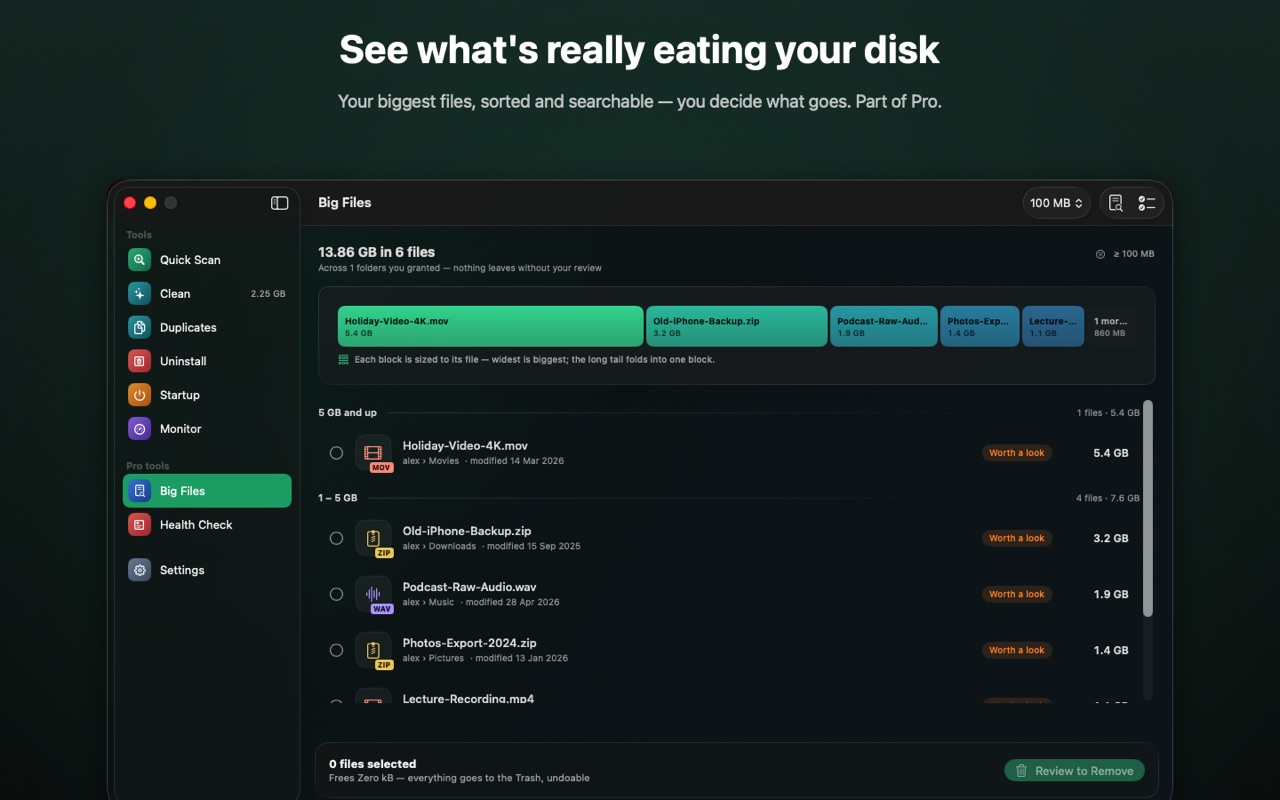
Task: Toggle the sidebar with the panel icon
Action: 280,203
